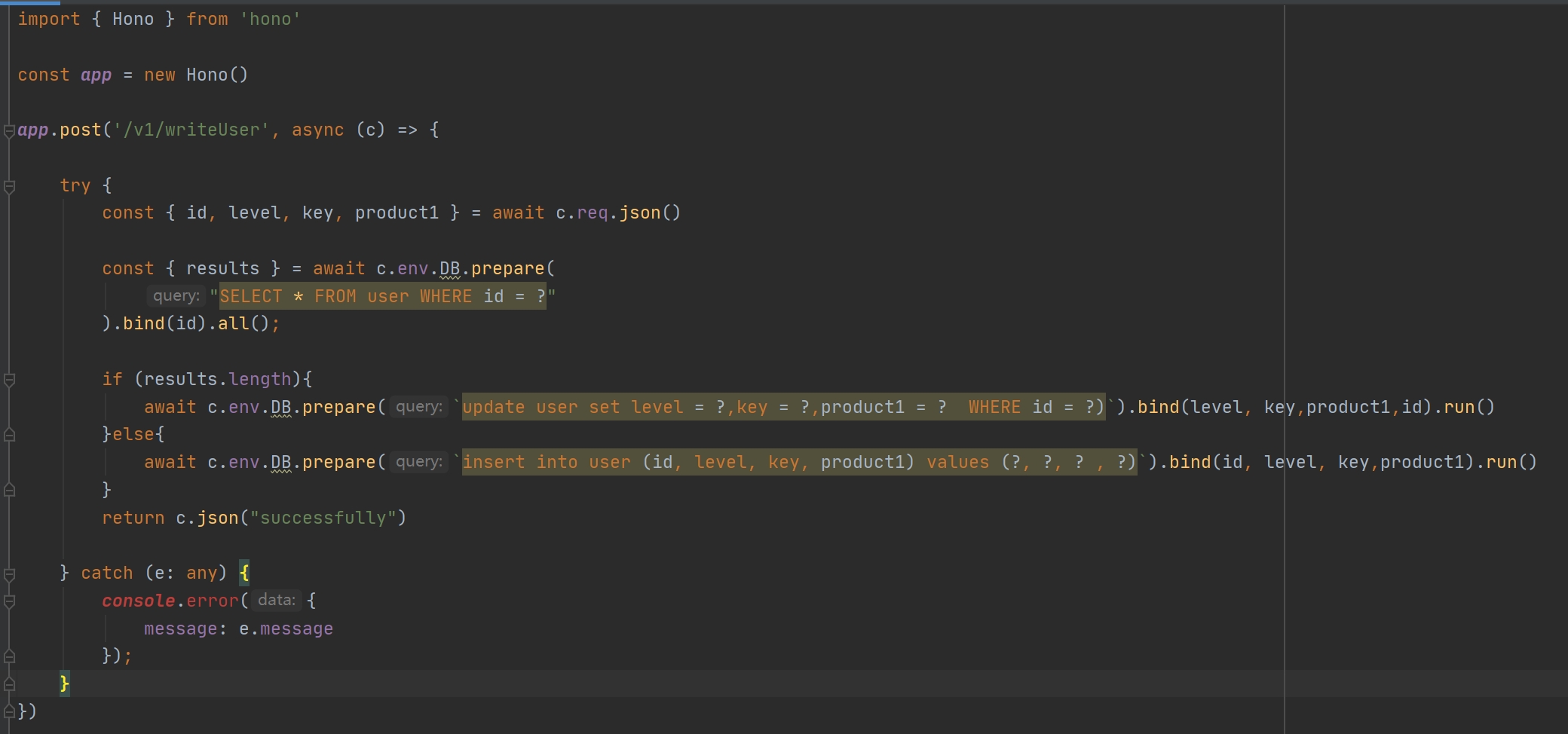Click the insert into user SQL string
This screenshot has height=734, width=1568.
[800, 462]
